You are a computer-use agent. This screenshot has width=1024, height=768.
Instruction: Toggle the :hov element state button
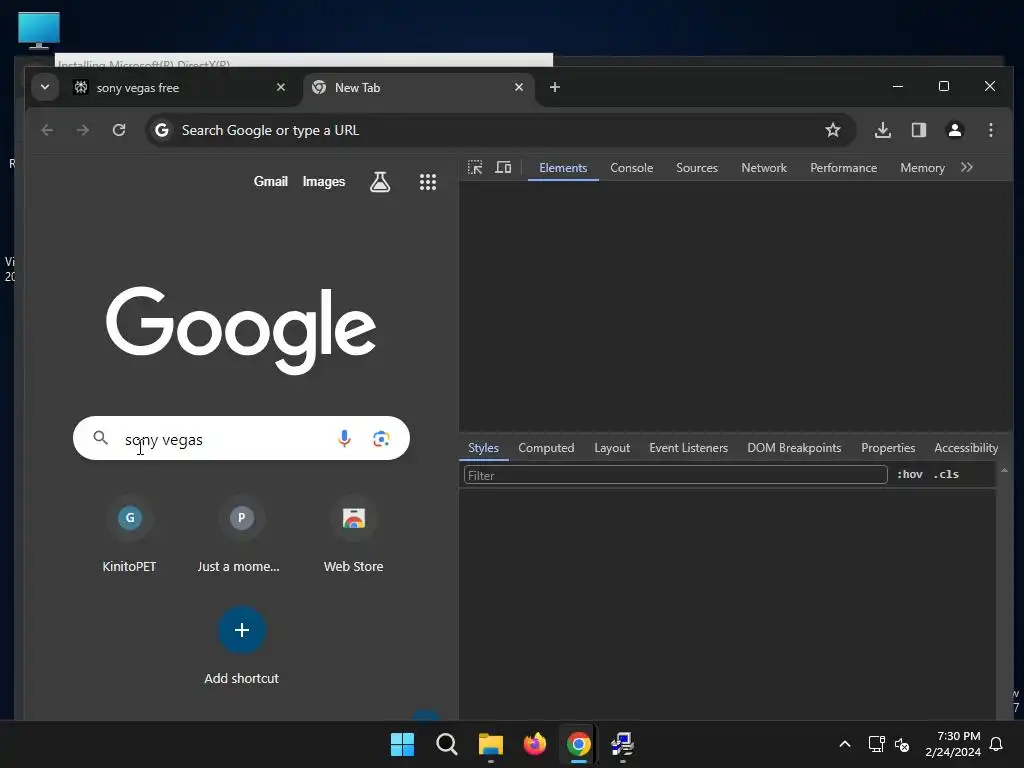(910, 475)
